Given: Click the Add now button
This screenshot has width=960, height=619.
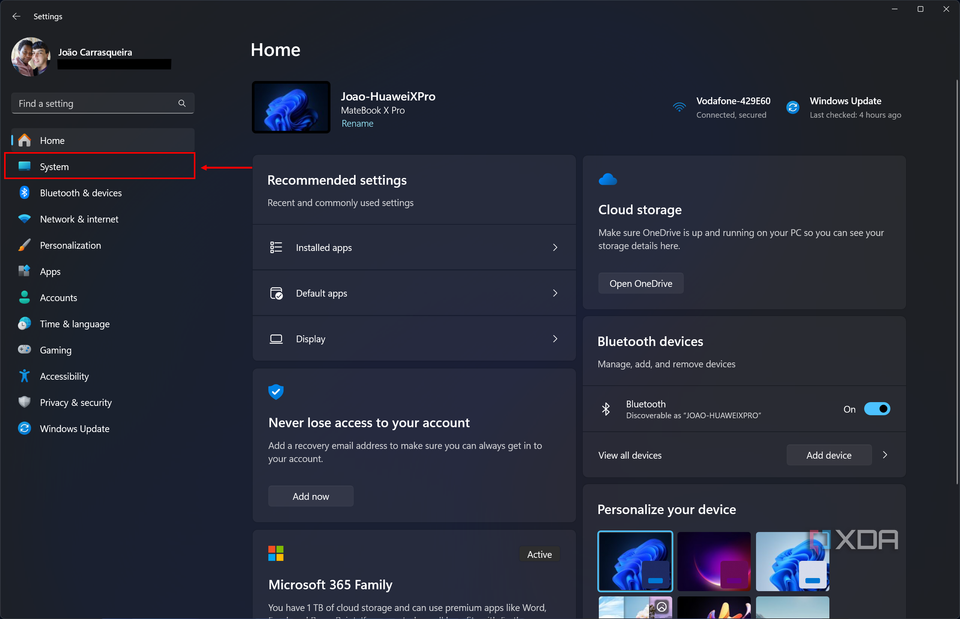Looking at the screenshot, I should 310,497.
